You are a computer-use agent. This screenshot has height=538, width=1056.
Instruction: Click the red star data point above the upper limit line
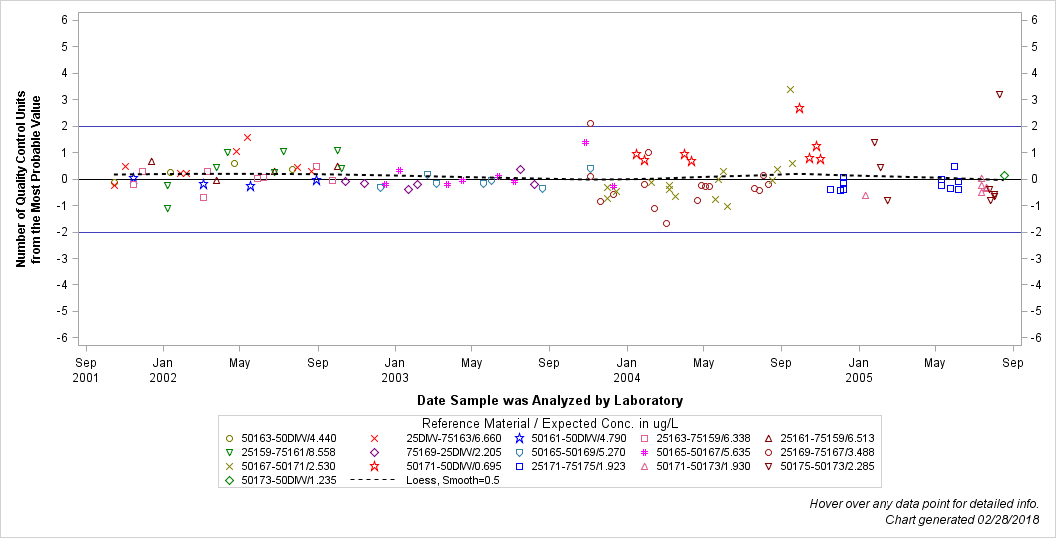(799, 108)
